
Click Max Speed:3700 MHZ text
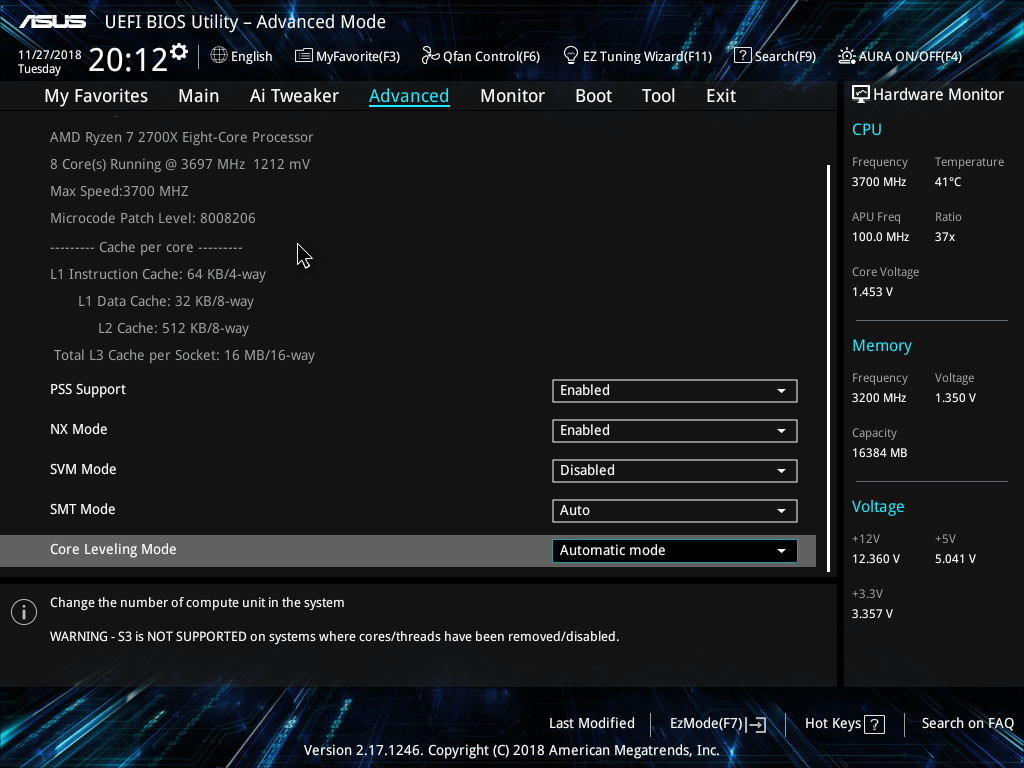(119, 191)
